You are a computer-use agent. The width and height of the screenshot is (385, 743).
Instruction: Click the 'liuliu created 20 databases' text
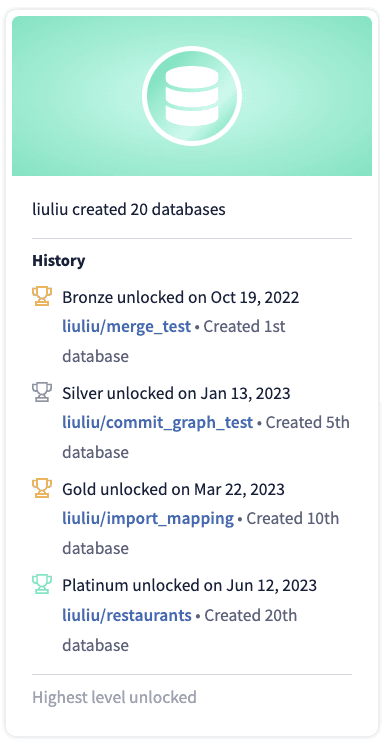coord(128,209)
